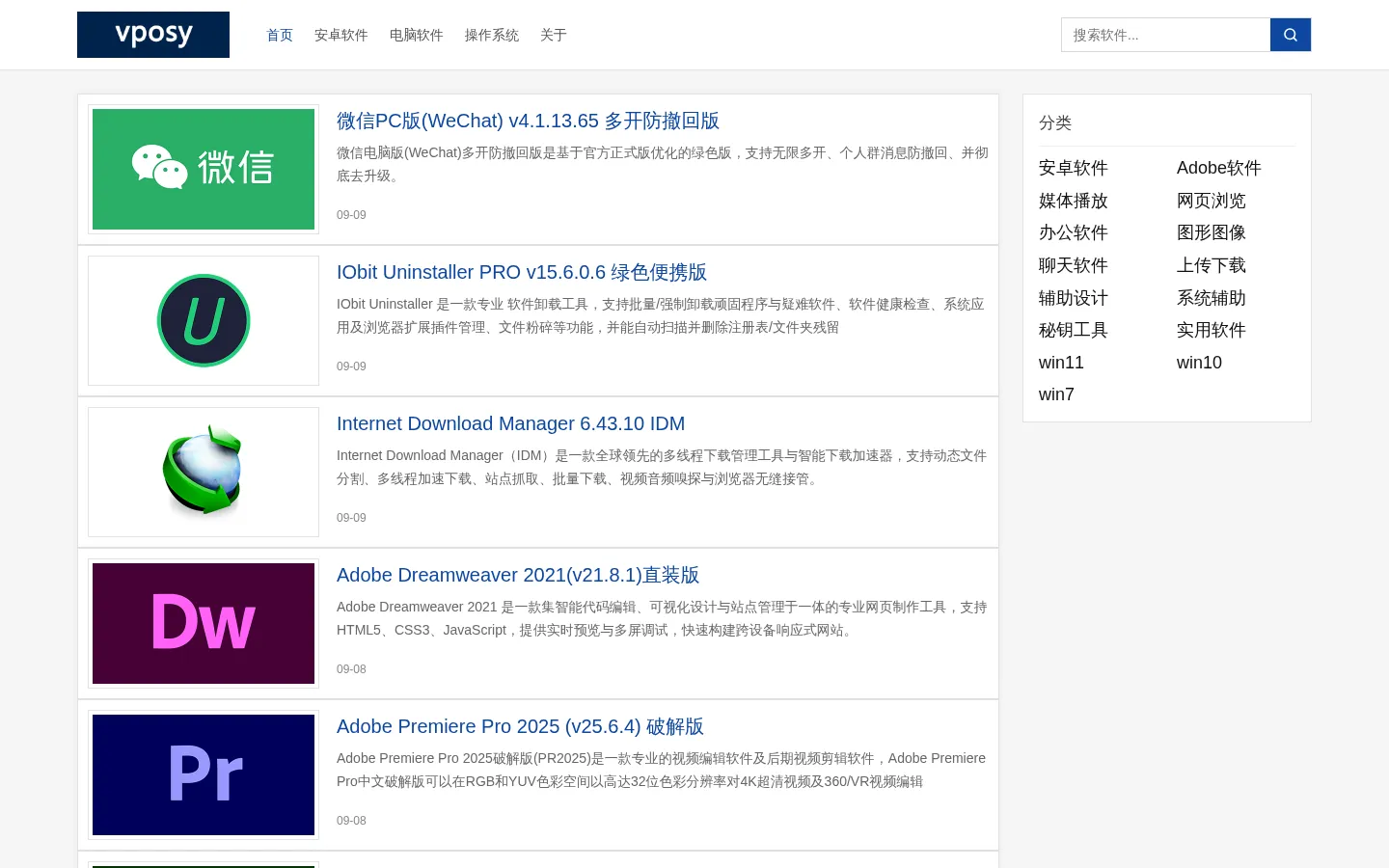The height and width of the screenshot is (868, 1389).
Task: Open the IObit Uninstaller PRO v15.6.0.6 title
Action: [x=522, y=272]
